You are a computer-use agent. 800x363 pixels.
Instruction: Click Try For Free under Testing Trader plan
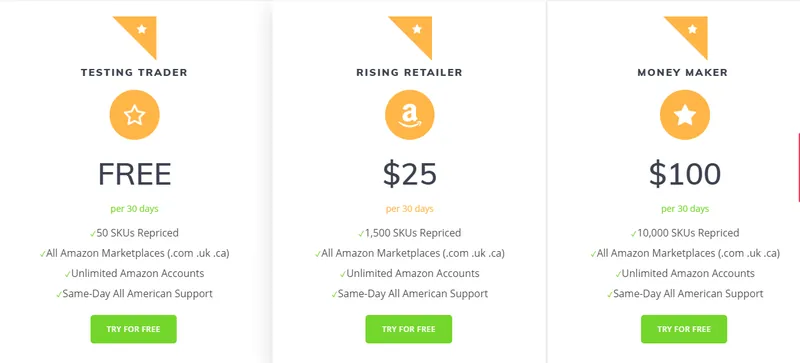point(134,329)
